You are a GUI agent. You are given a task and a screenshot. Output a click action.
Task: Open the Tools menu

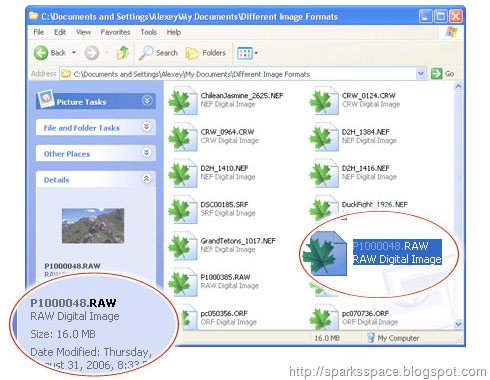pos(148,32)
